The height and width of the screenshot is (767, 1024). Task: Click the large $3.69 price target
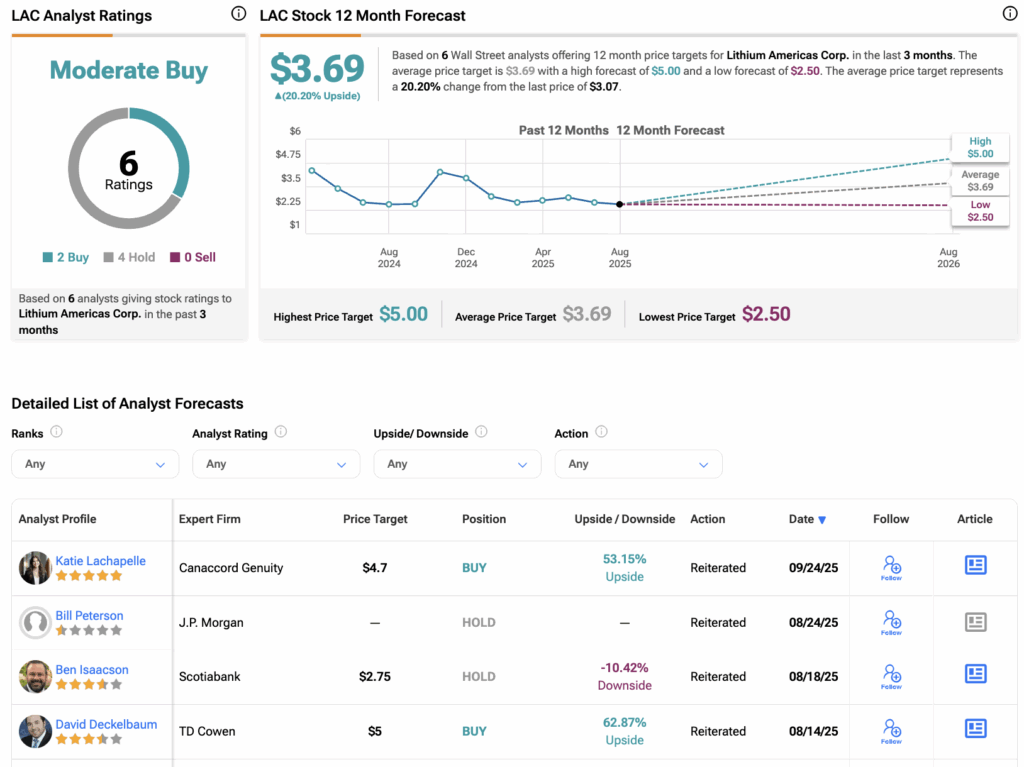317,69
